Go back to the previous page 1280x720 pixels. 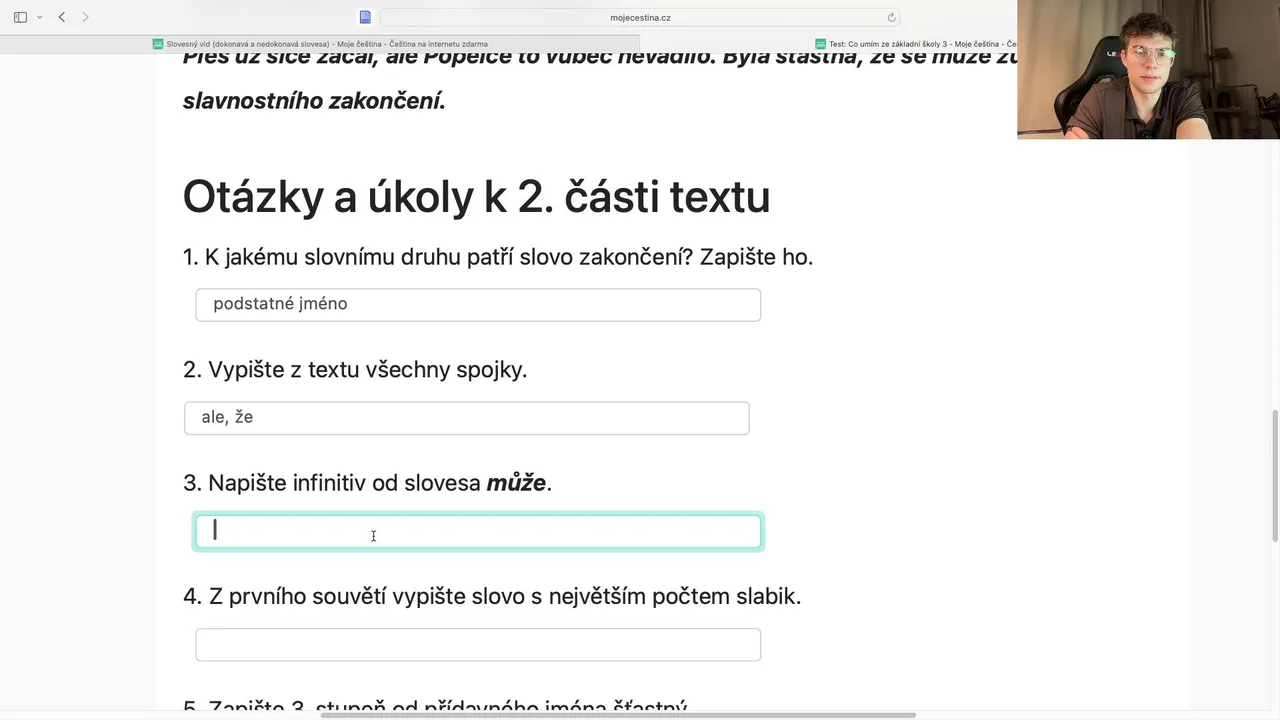pos(62,17)
